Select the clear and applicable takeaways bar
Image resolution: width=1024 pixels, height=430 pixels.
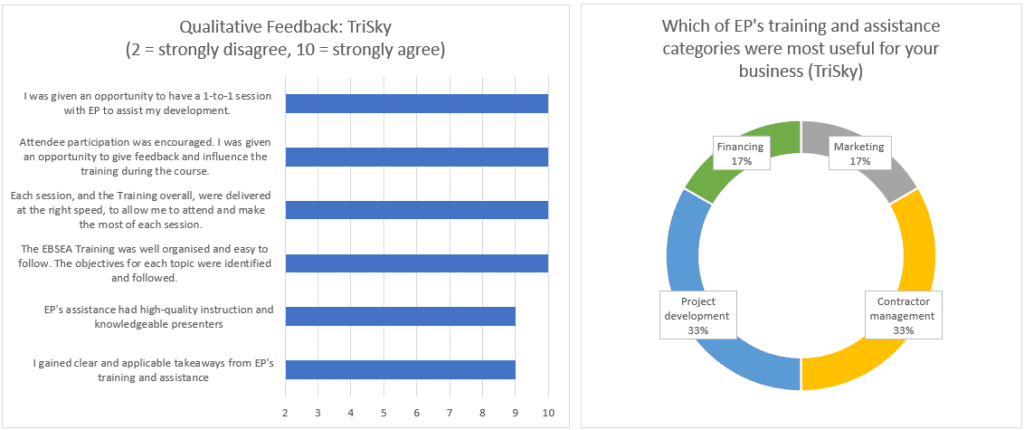(400, 369)
